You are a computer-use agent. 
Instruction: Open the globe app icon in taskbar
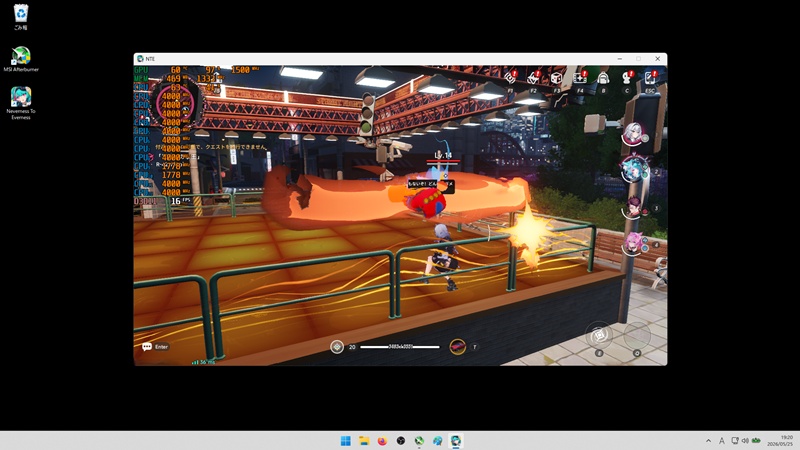(437, 441)
